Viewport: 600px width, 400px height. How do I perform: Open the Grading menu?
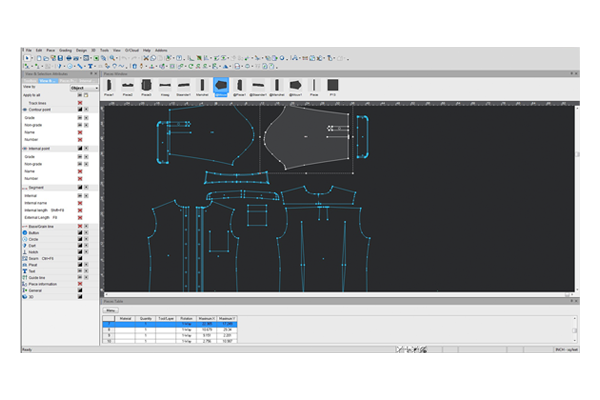point(65,49)
